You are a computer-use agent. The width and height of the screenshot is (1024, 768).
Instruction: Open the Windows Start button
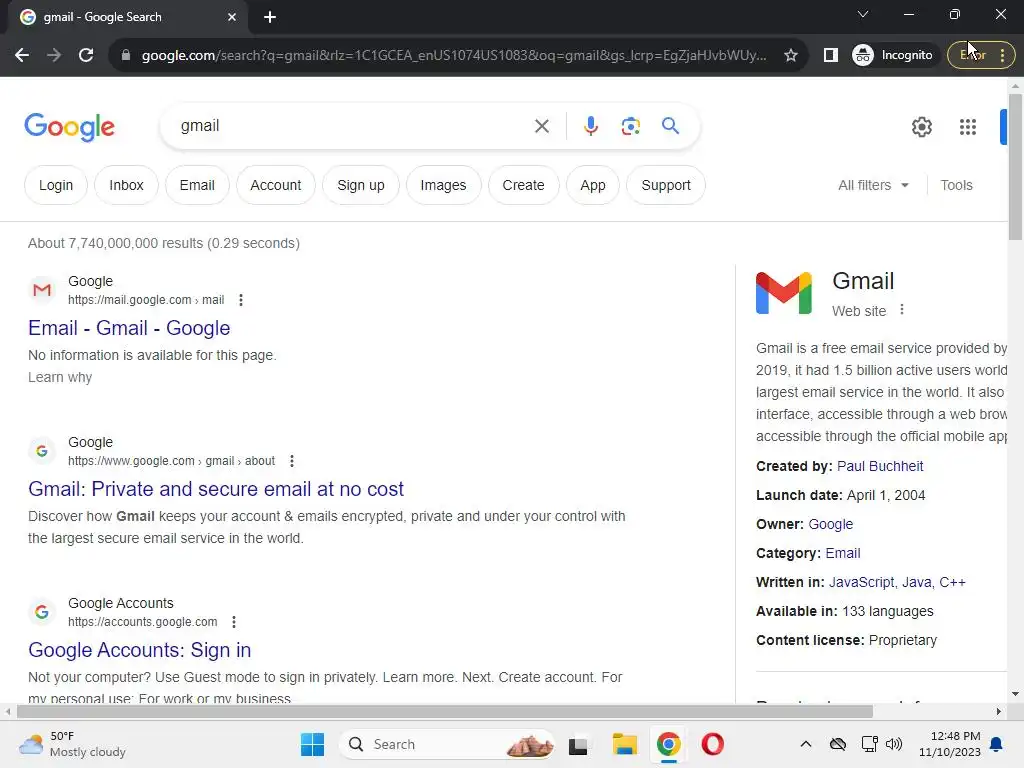pos(312,744)
